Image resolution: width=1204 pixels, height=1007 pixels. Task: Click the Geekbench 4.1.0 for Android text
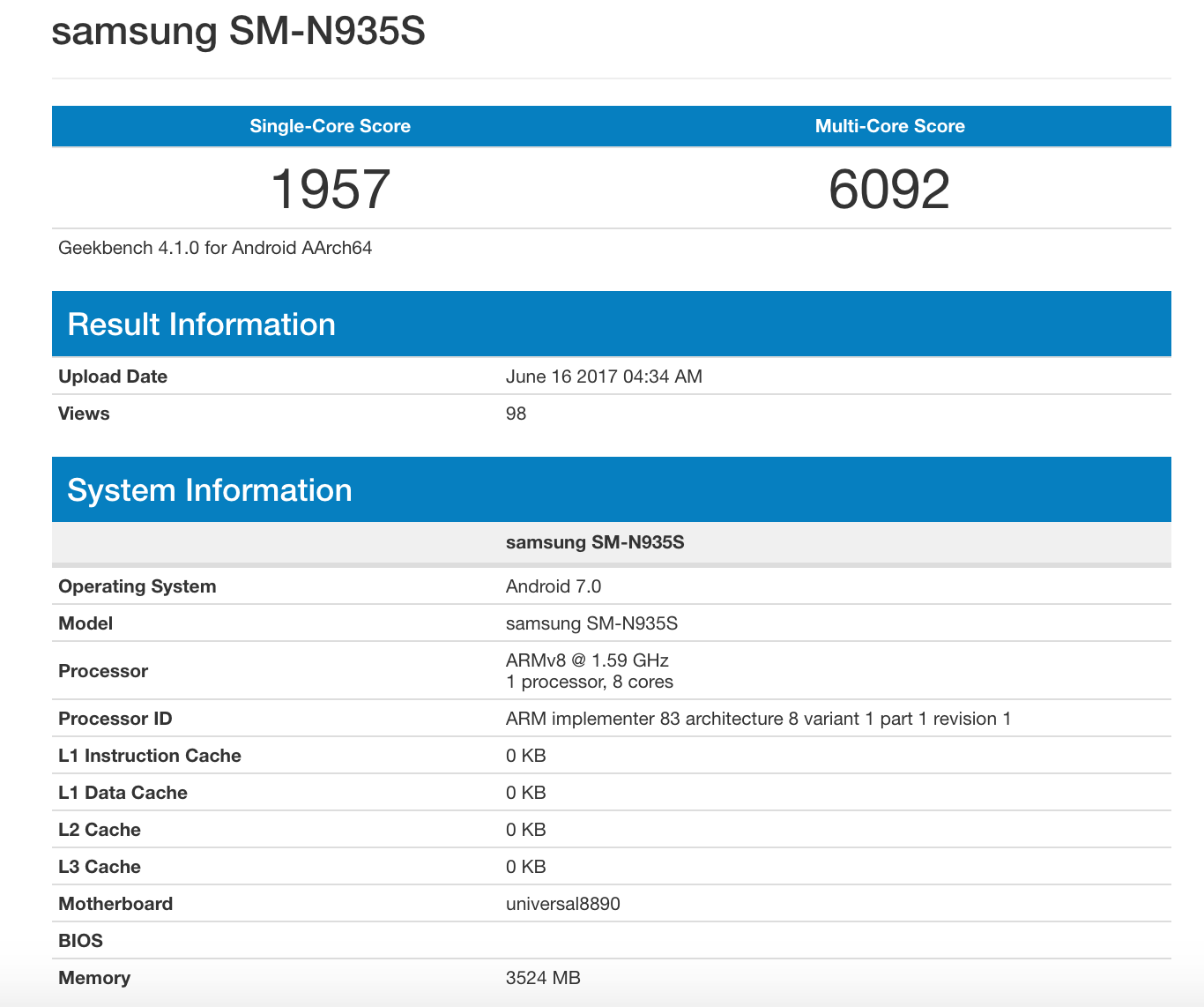(215, 248)
